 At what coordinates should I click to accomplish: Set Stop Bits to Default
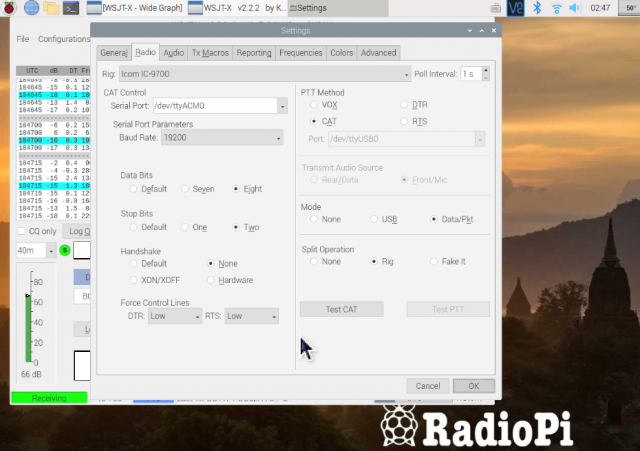[148, 227]
